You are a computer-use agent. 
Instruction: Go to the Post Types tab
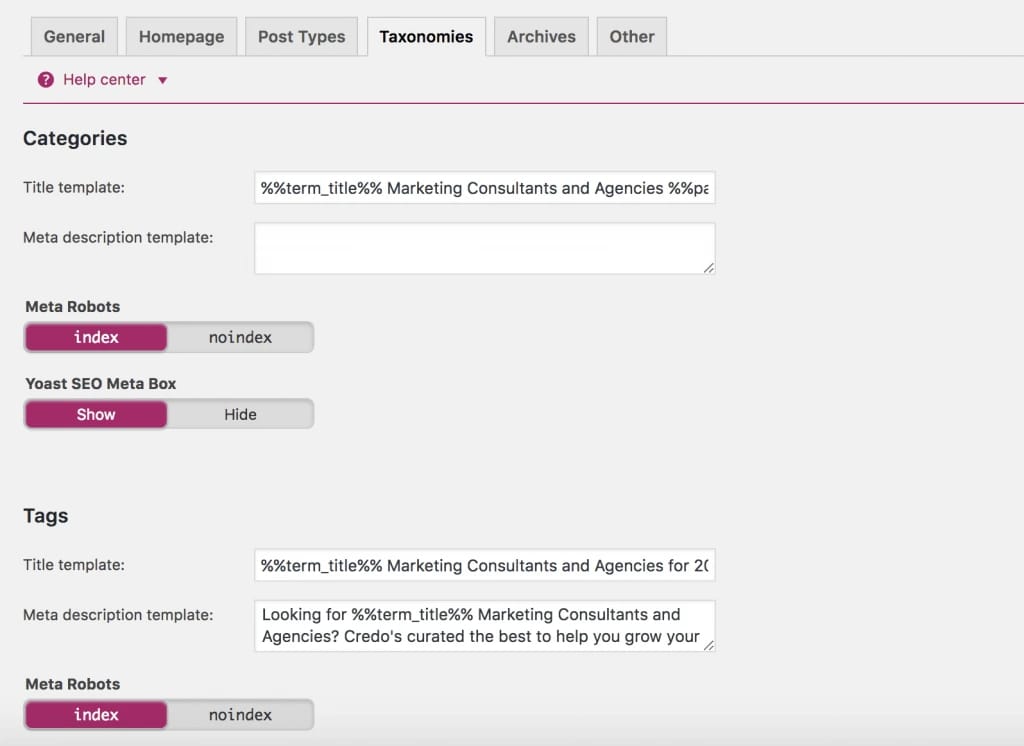pyautogui.click(x=301, y=37)
